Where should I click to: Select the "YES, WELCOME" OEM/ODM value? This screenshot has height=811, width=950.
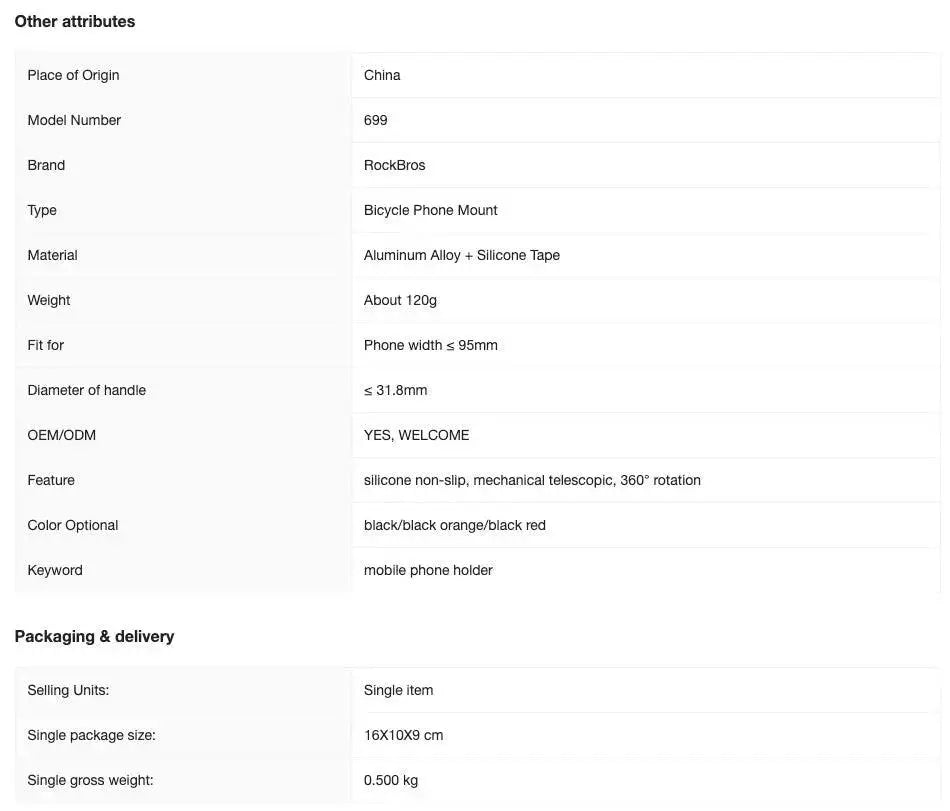(417, 435)
